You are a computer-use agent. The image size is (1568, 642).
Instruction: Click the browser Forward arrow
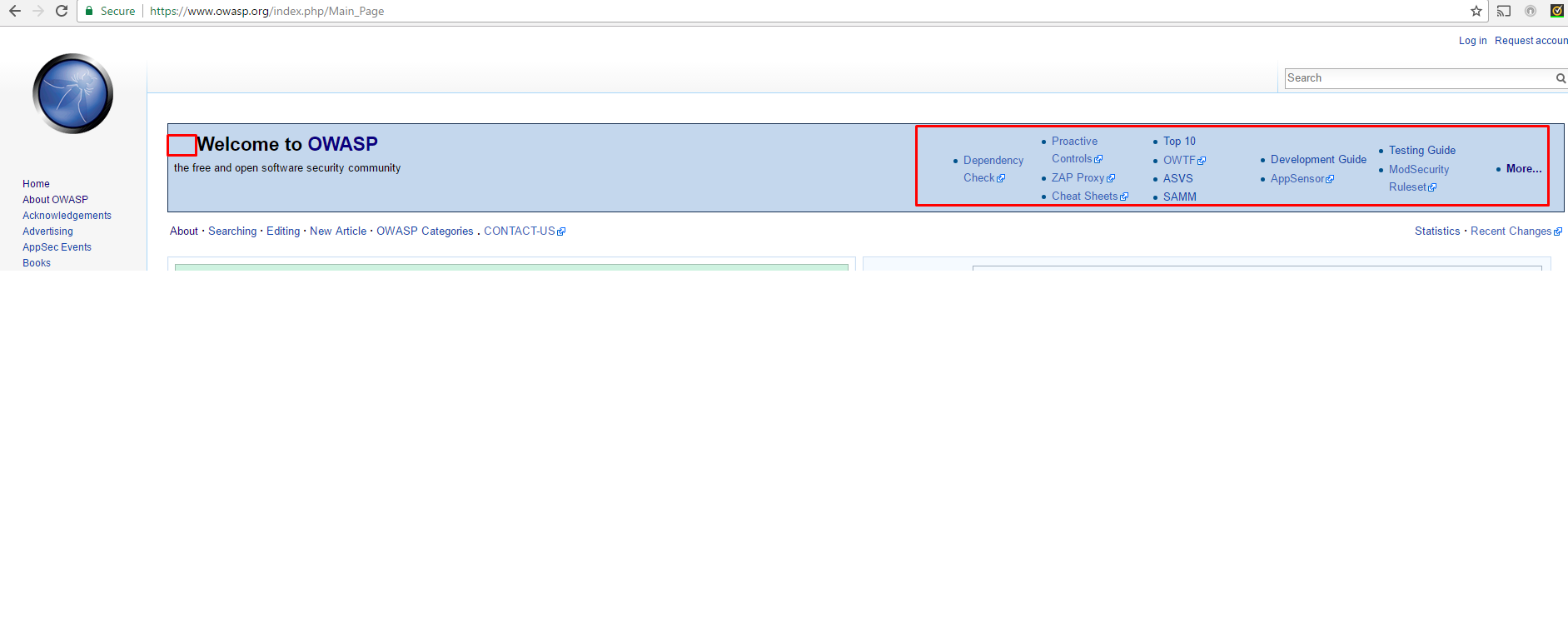pos(38,11)
